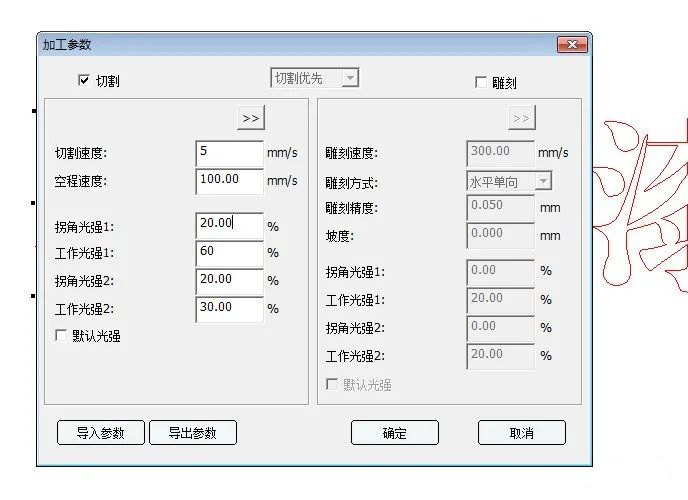Toggle the 切割 checkbox
The image size is (688, 500).
(84, 81)
